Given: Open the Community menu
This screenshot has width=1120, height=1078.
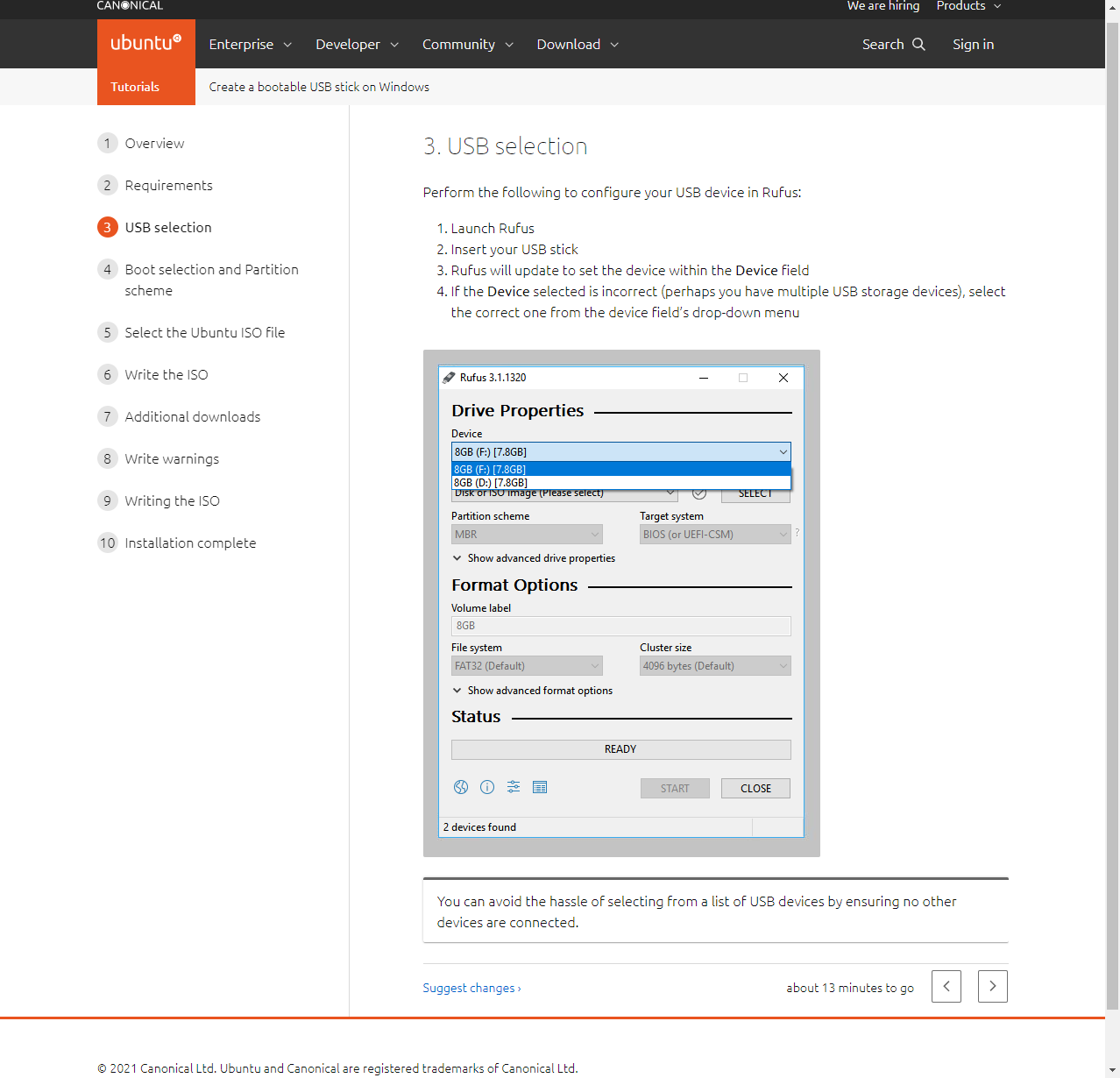Looking at the screenshot, I should tap(468, 44).
